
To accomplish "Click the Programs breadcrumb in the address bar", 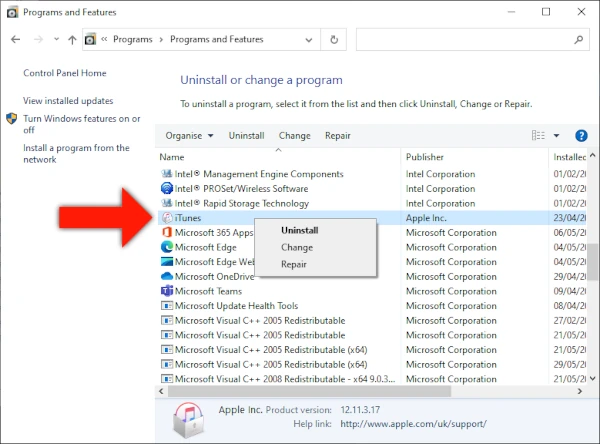I will [133, 39].
